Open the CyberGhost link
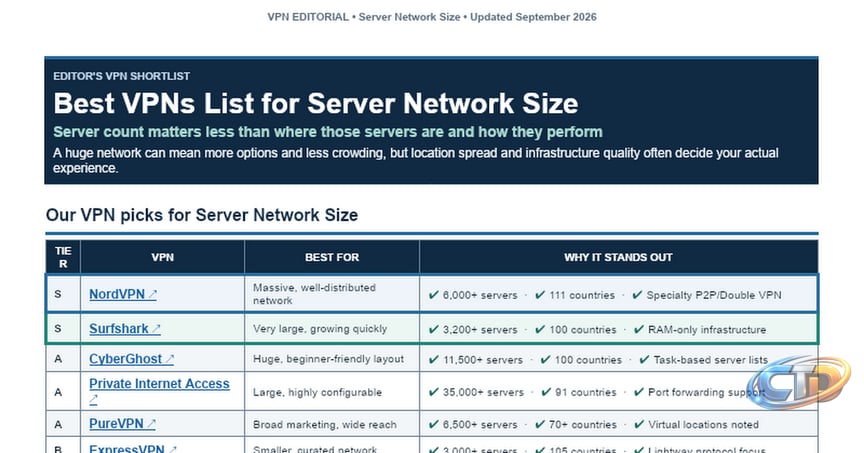The width and height of the screenshot is (864, 453). (131, 359)
